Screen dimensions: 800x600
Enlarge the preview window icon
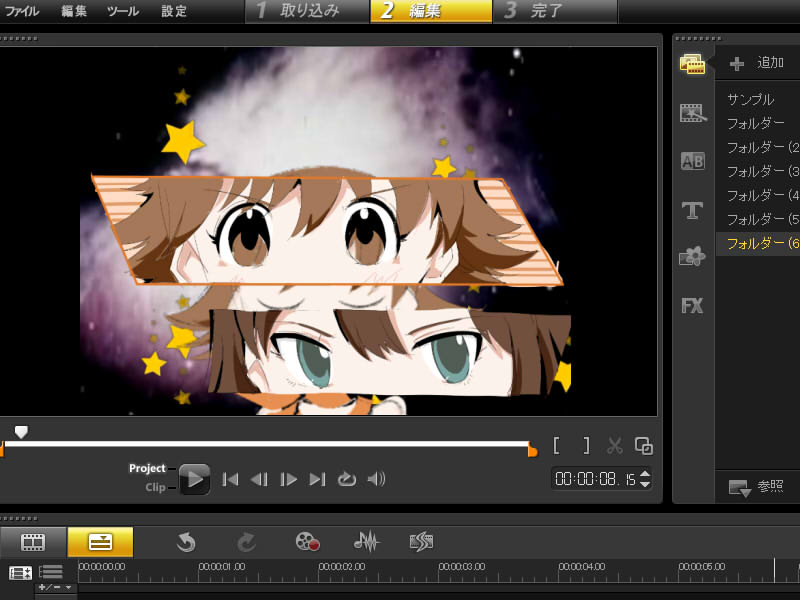tap(644, 446)
